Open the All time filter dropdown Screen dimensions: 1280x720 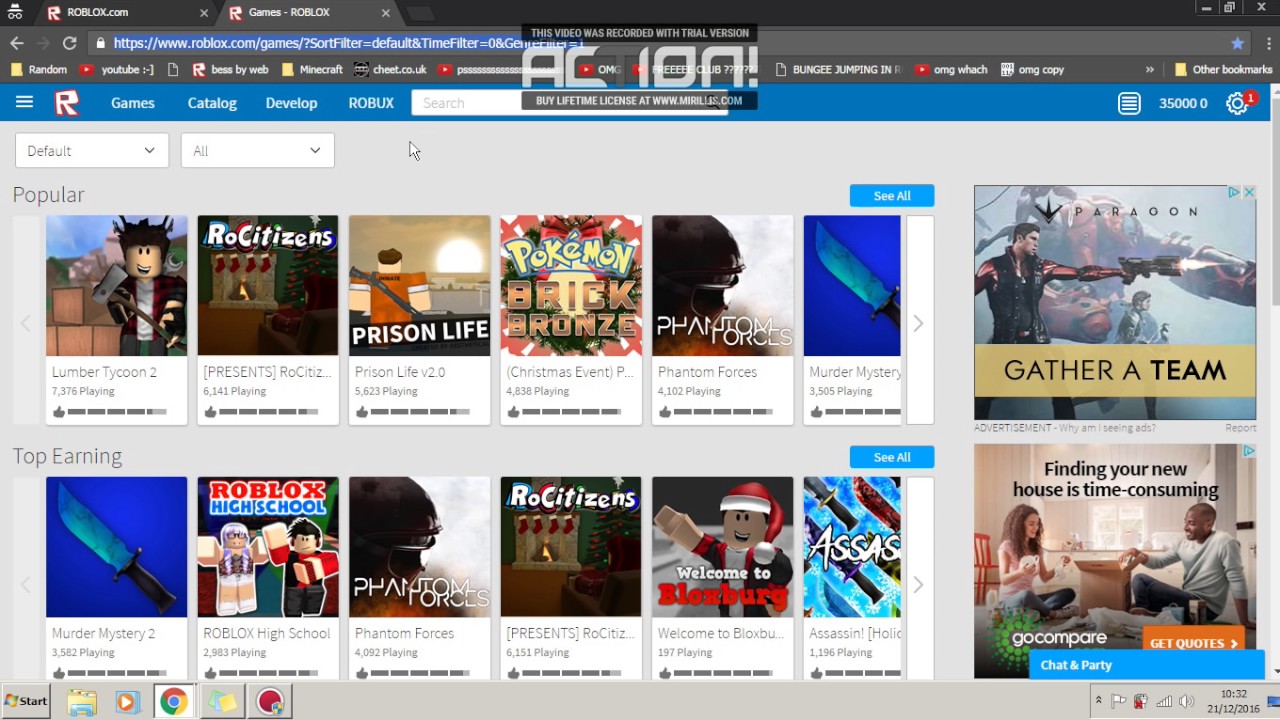(257, 151)
